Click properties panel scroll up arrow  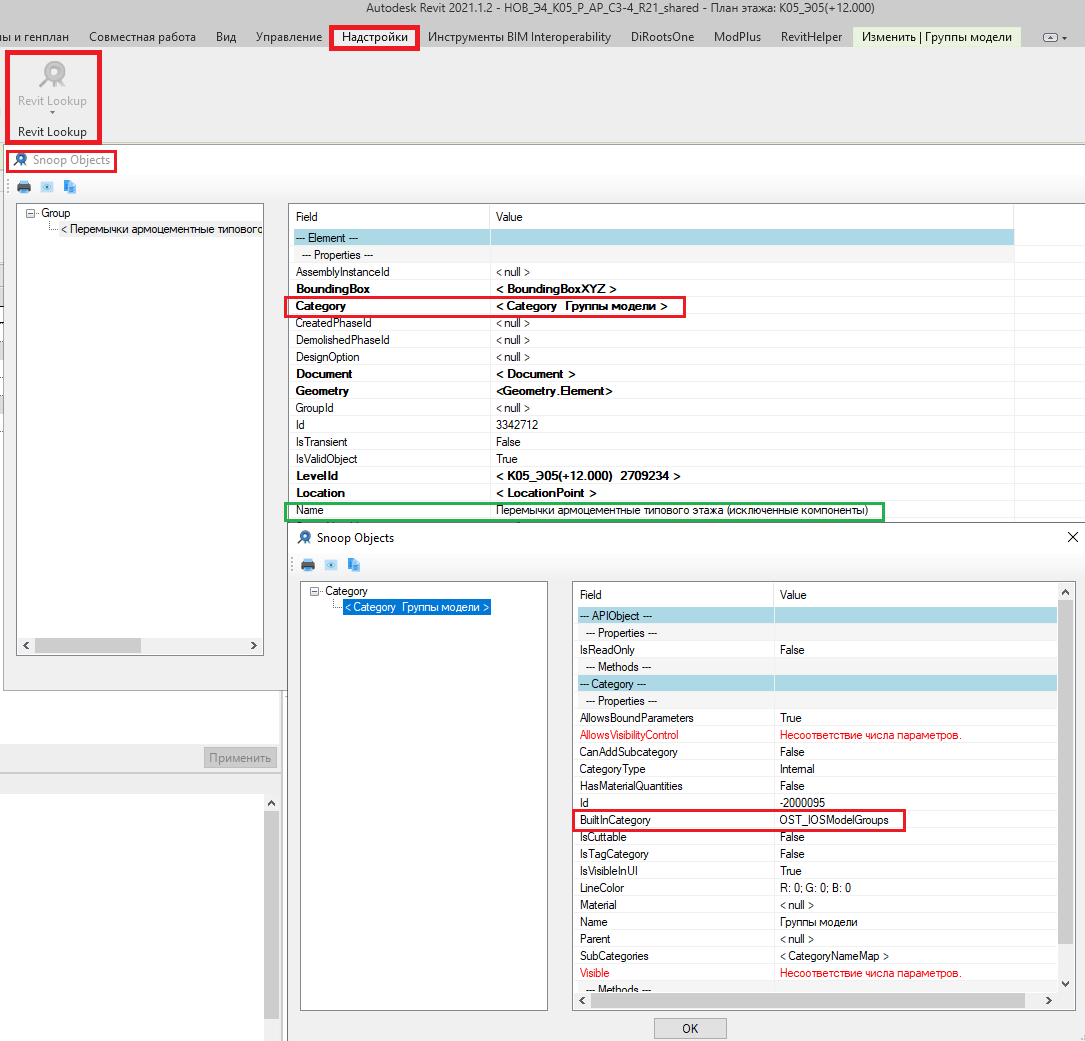pyautogui.click(x=271, y=804)
